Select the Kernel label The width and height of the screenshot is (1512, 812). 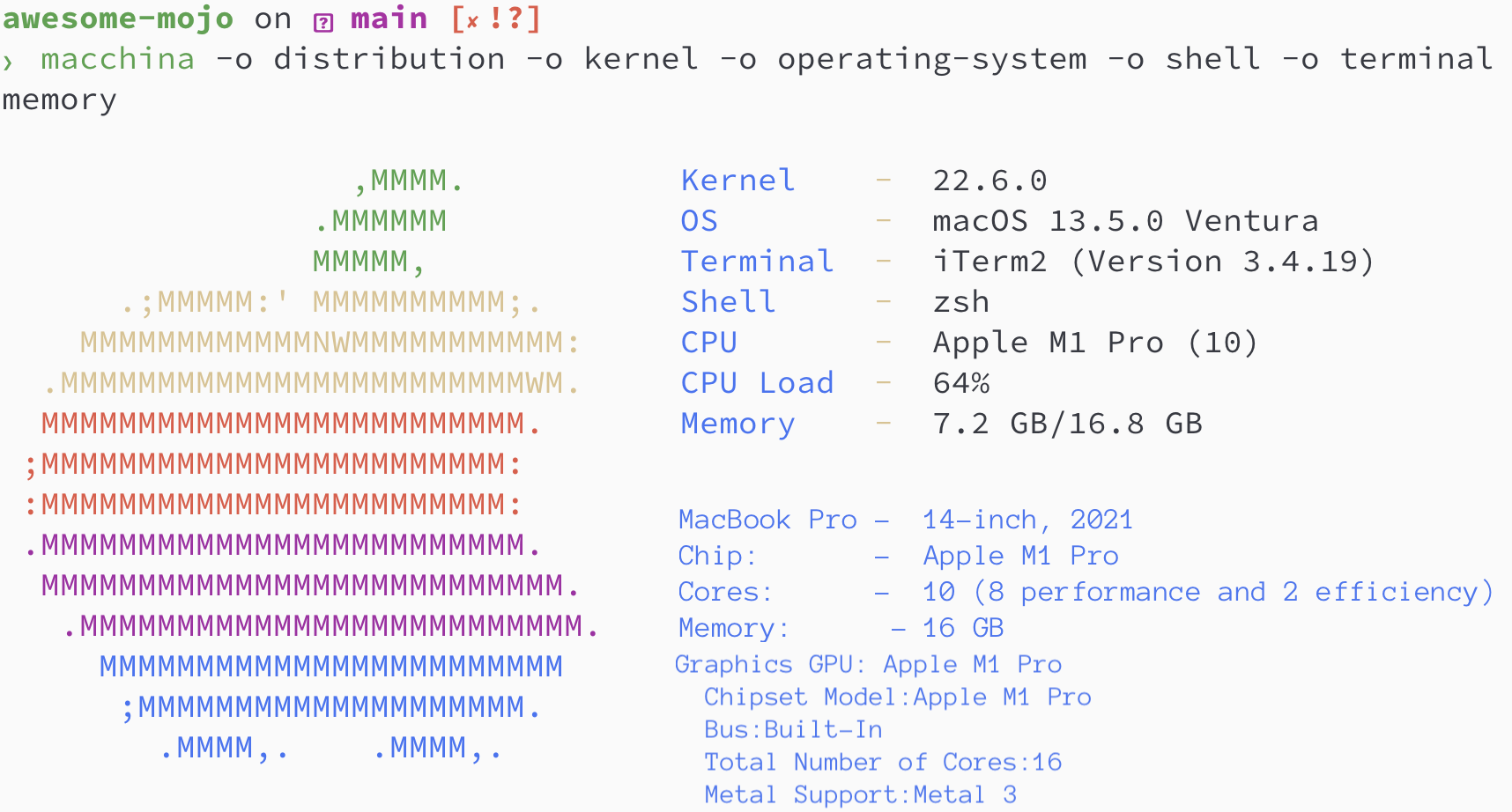737,181
